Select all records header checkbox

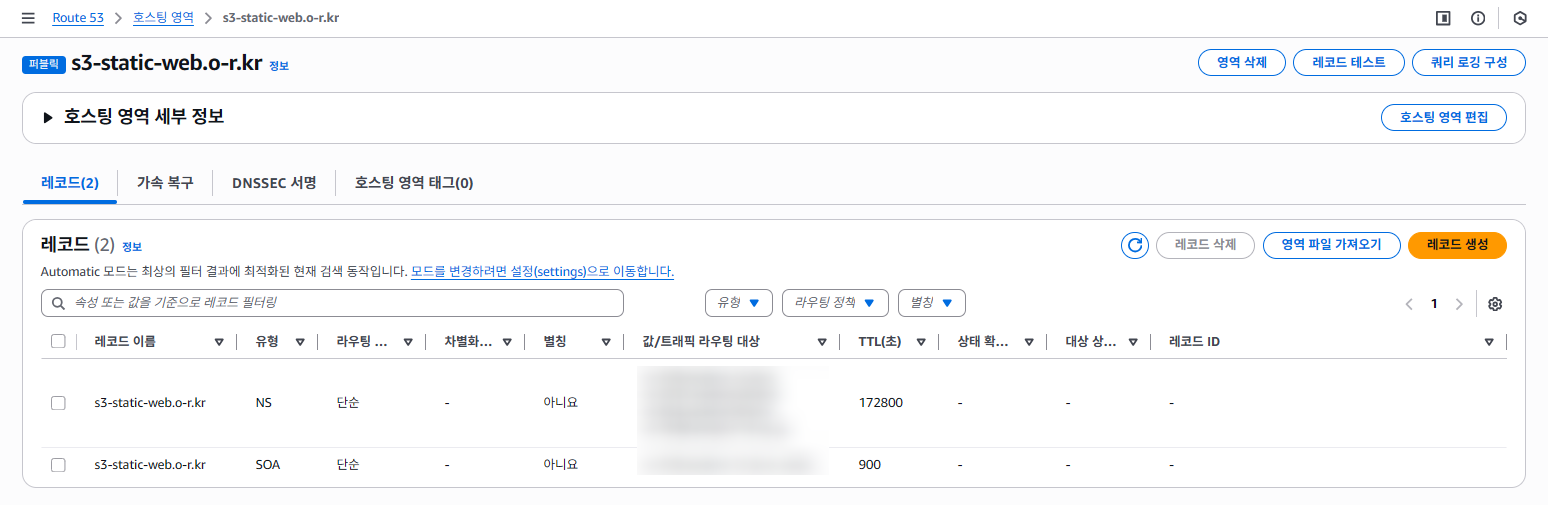click(x=58, y=342)
